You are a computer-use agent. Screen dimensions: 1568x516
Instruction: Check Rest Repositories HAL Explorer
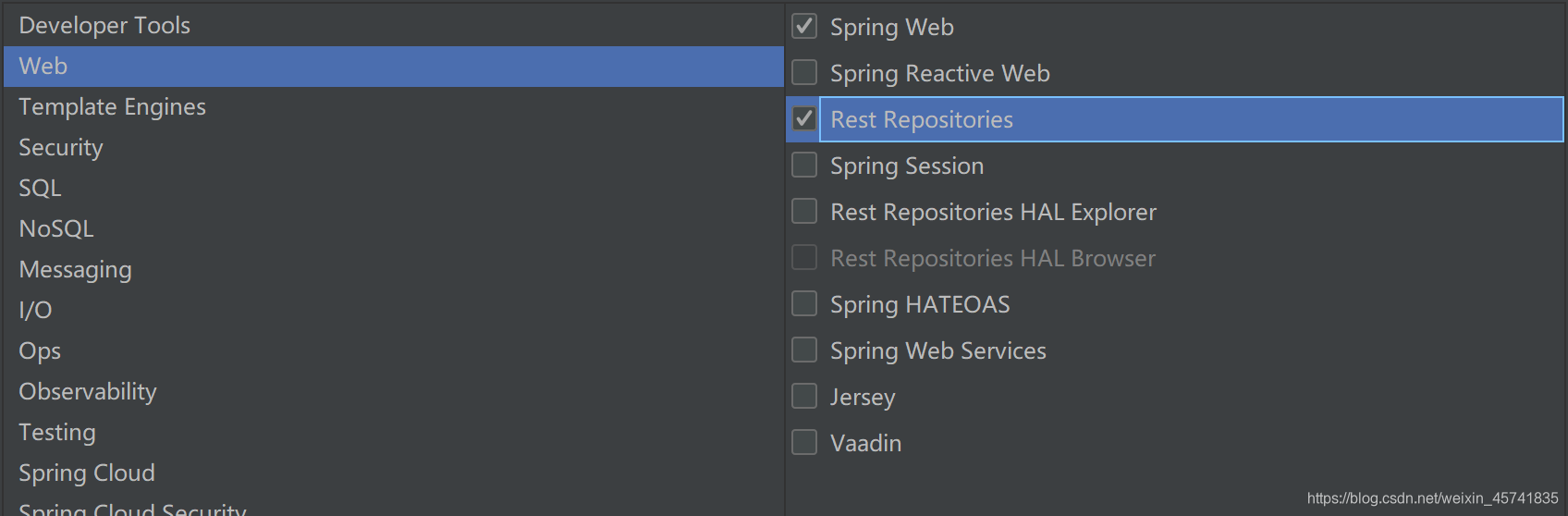(x=804, y=211)
